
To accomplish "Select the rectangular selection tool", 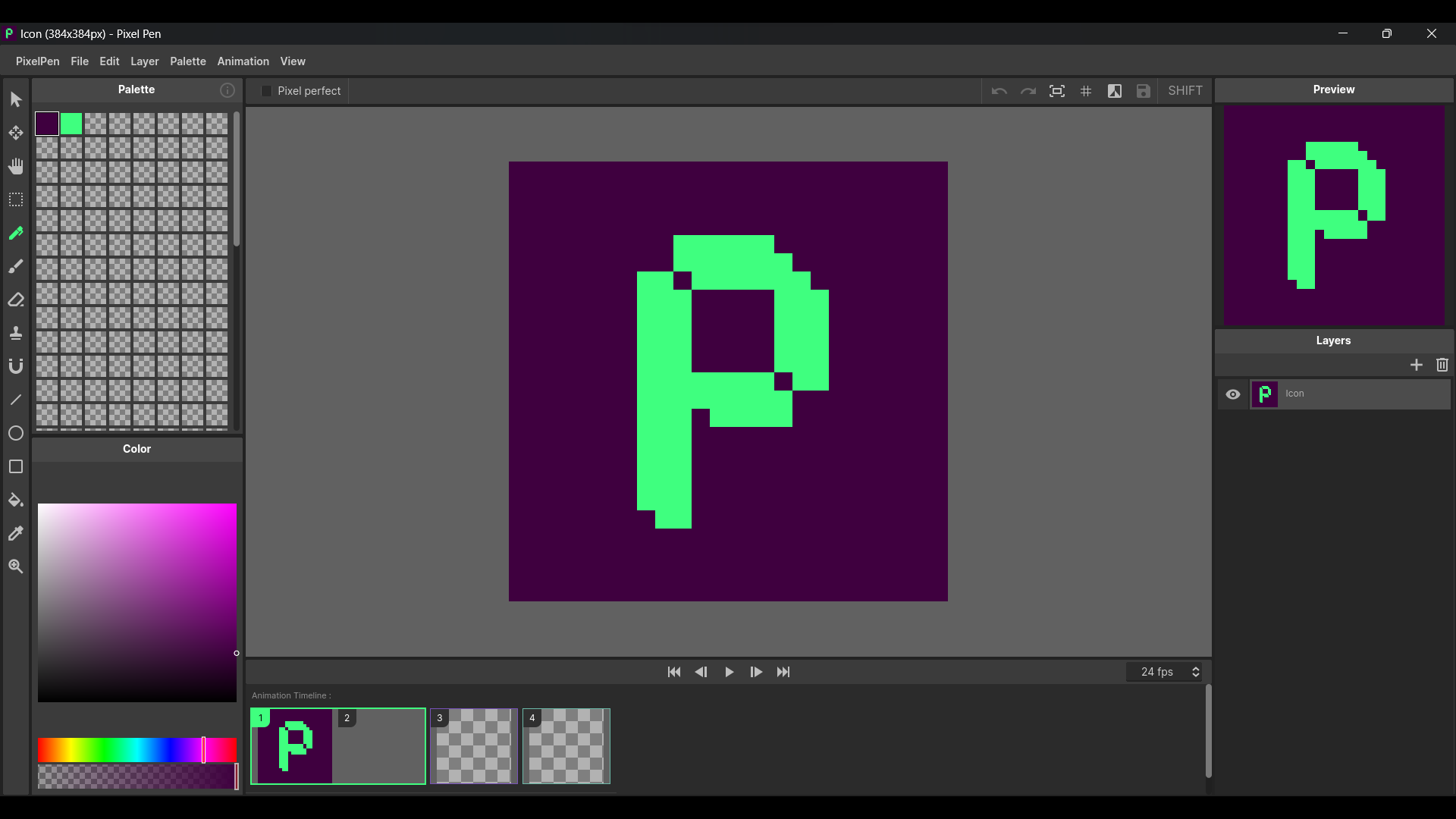I will point(16,199).
